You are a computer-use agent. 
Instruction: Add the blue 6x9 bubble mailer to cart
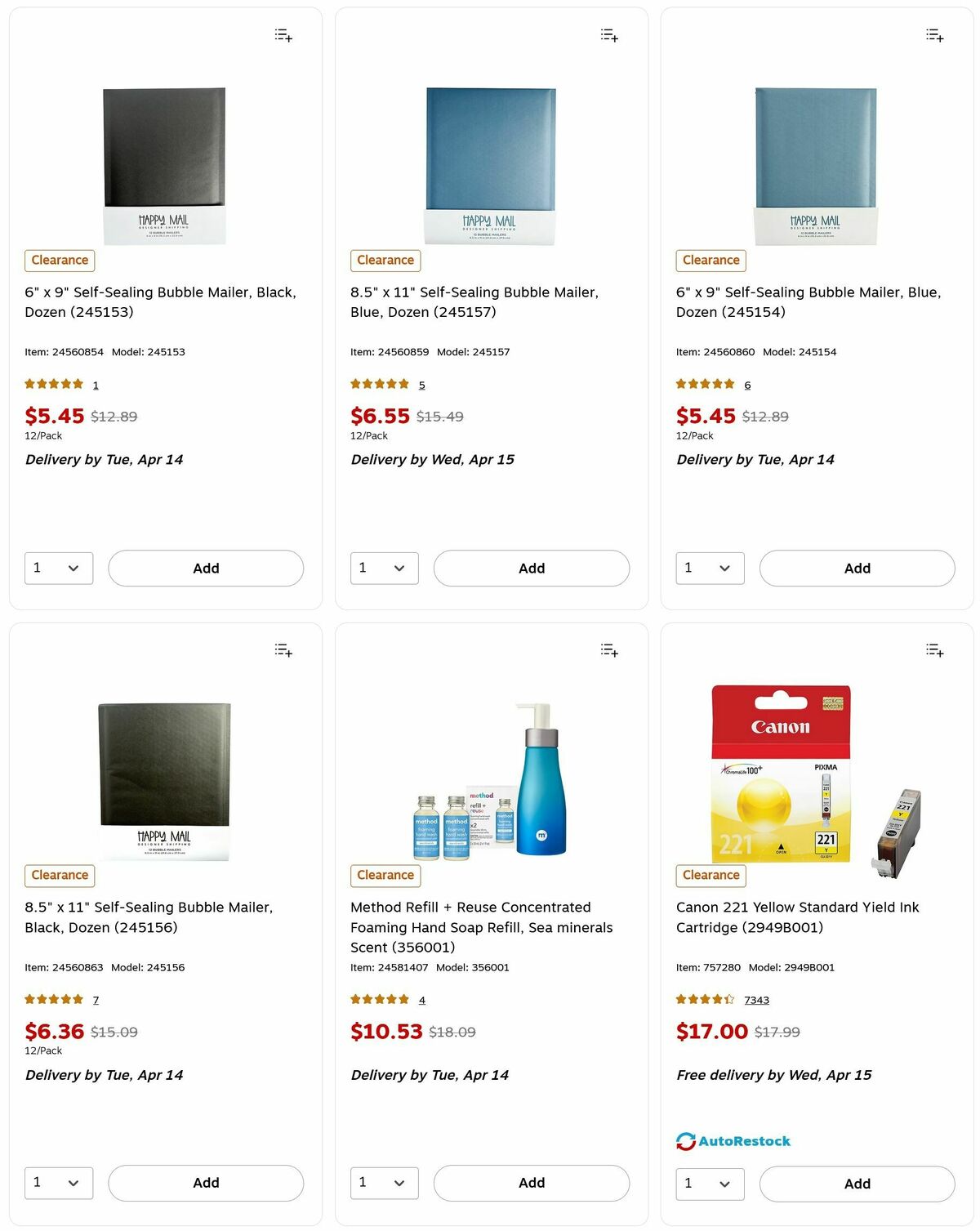(857, 568)
